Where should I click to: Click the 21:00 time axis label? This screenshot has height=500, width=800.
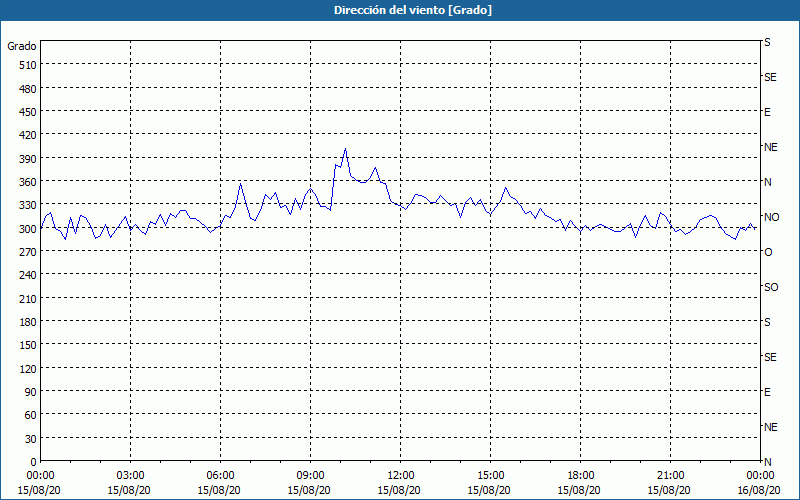tap(670, 476)
